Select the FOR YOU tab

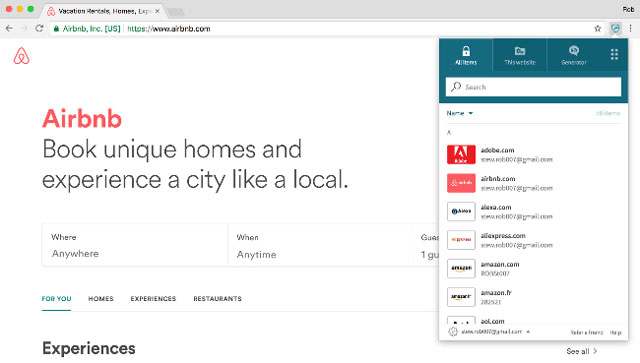[x=56, y=299]
